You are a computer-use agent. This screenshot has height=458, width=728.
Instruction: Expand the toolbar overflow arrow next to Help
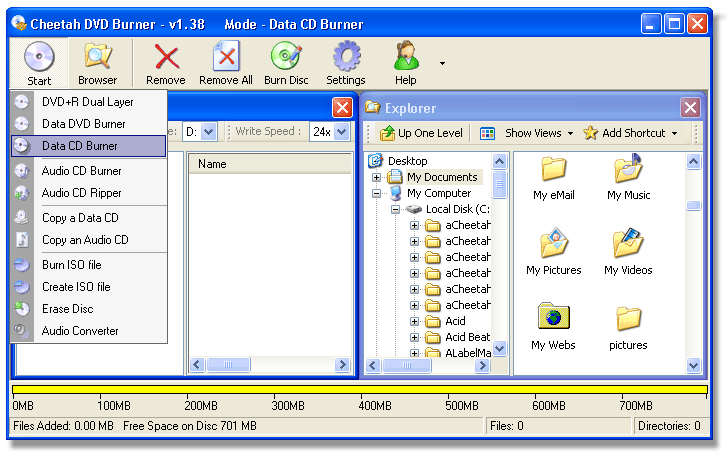(x=442, y=63)
